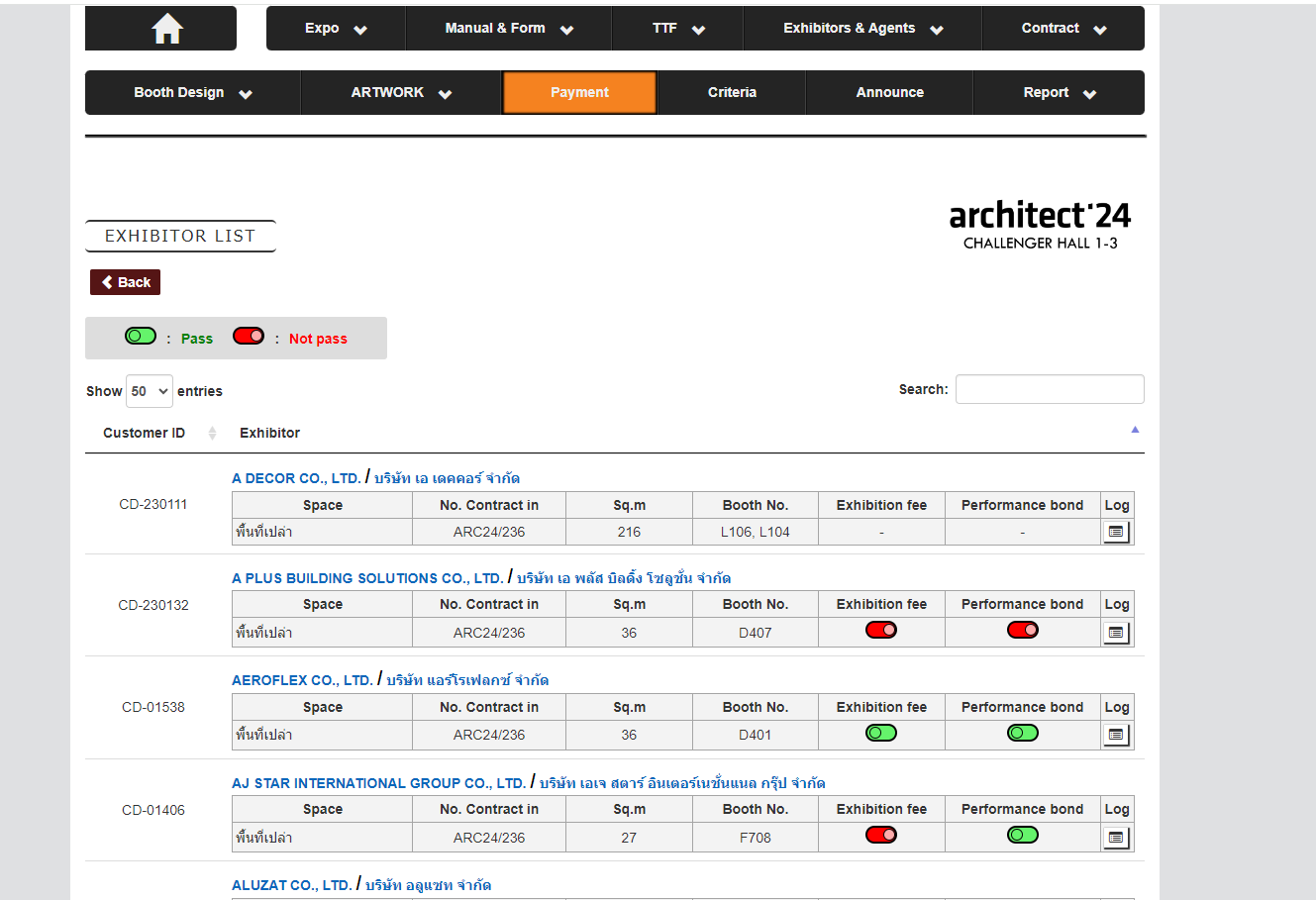Expand Exhibitors & Agents menu
Viewport: 1316px width, 900px height.
click(862, 29)
